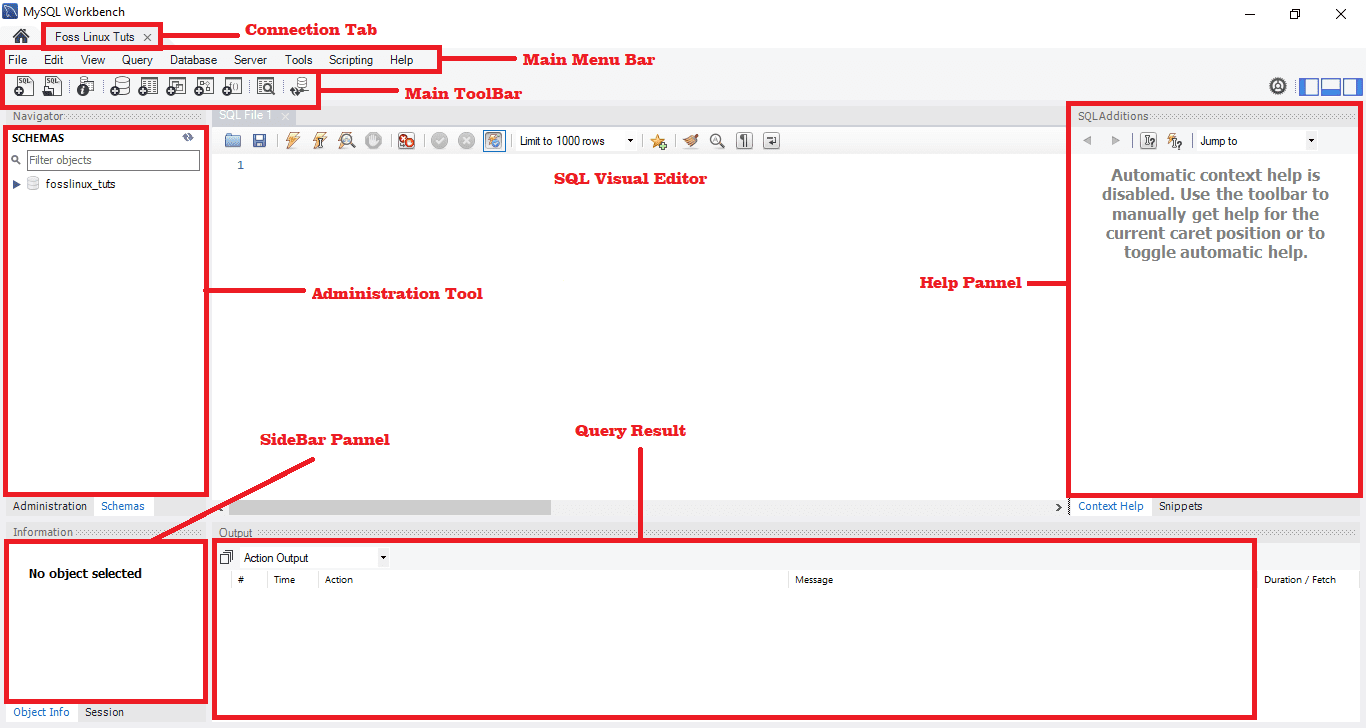
Task: Open the Tools menu
Action: [299, 60]
